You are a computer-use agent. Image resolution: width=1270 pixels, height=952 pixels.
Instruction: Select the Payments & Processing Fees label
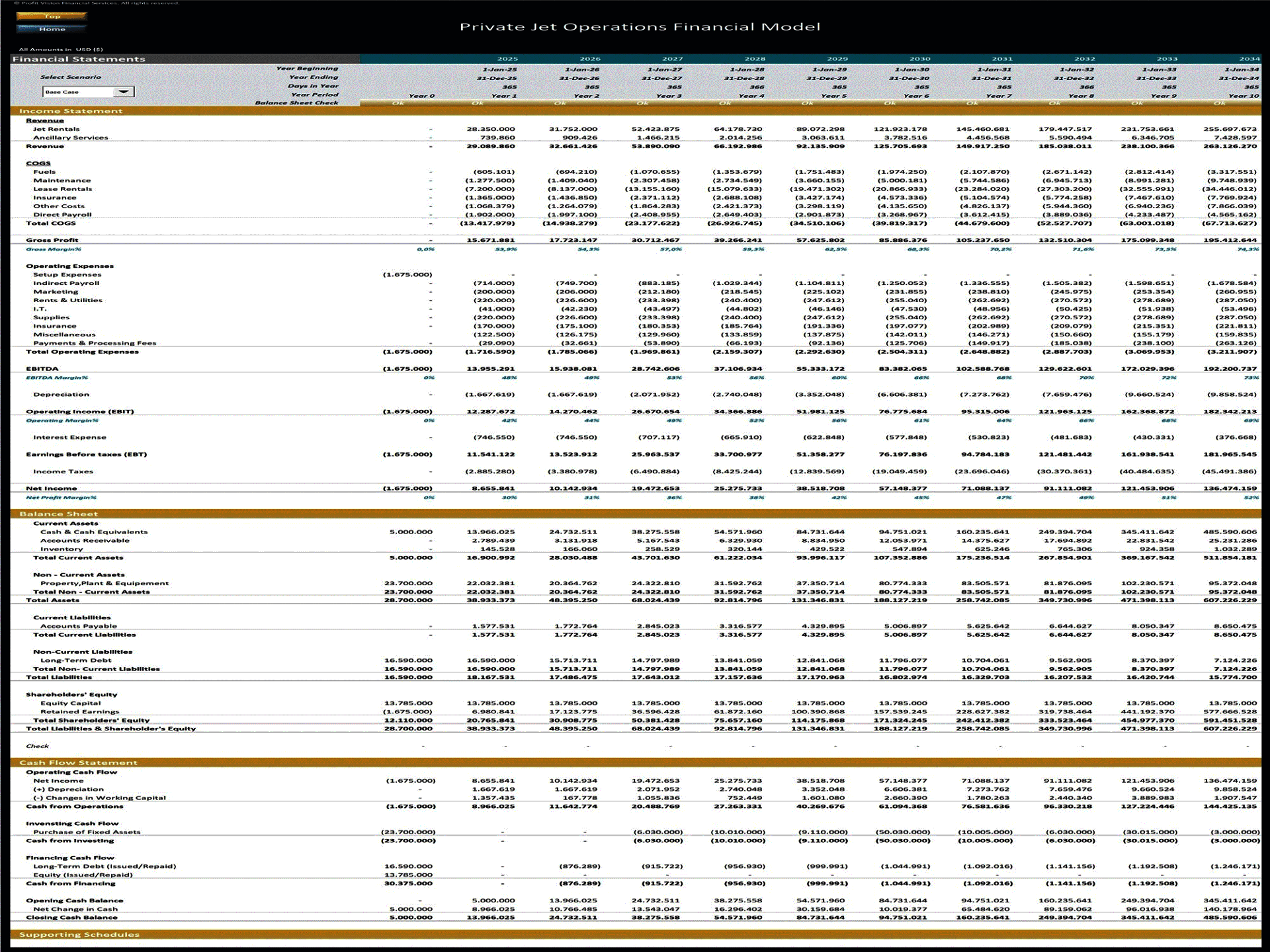(95, 343)
